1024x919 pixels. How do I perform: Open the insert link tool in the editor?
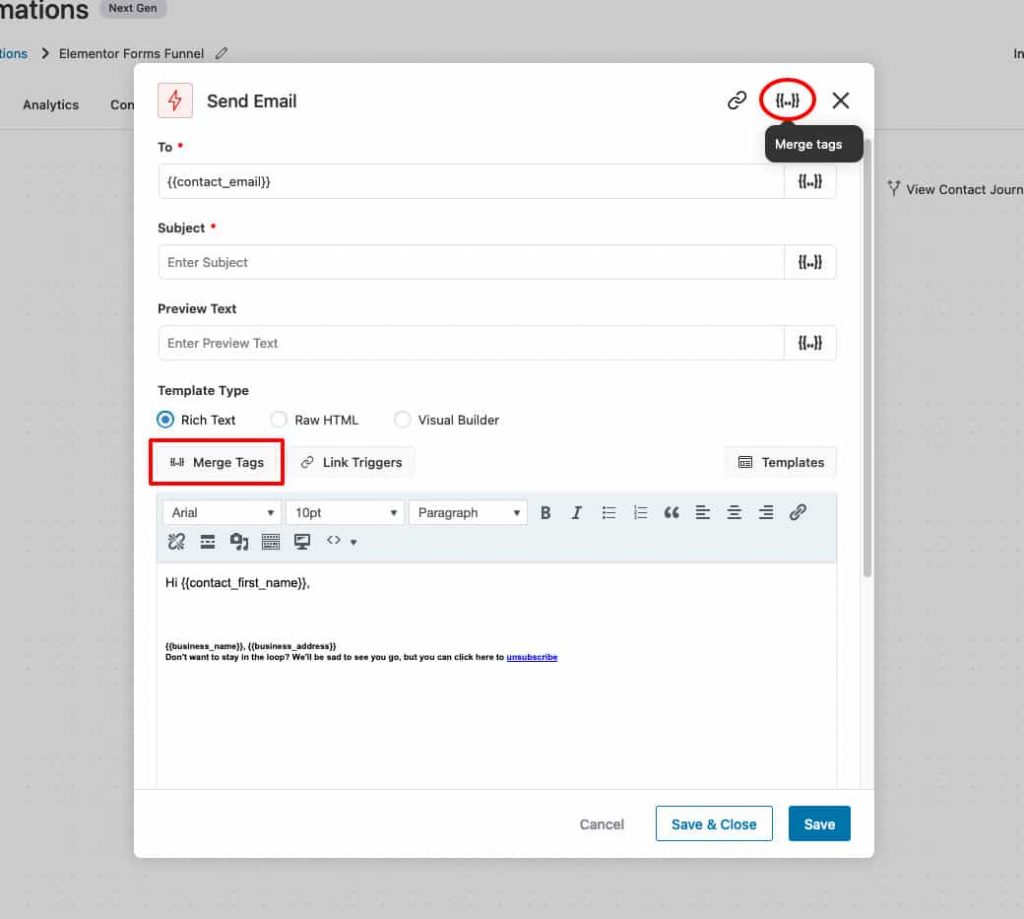coord(797,512)
